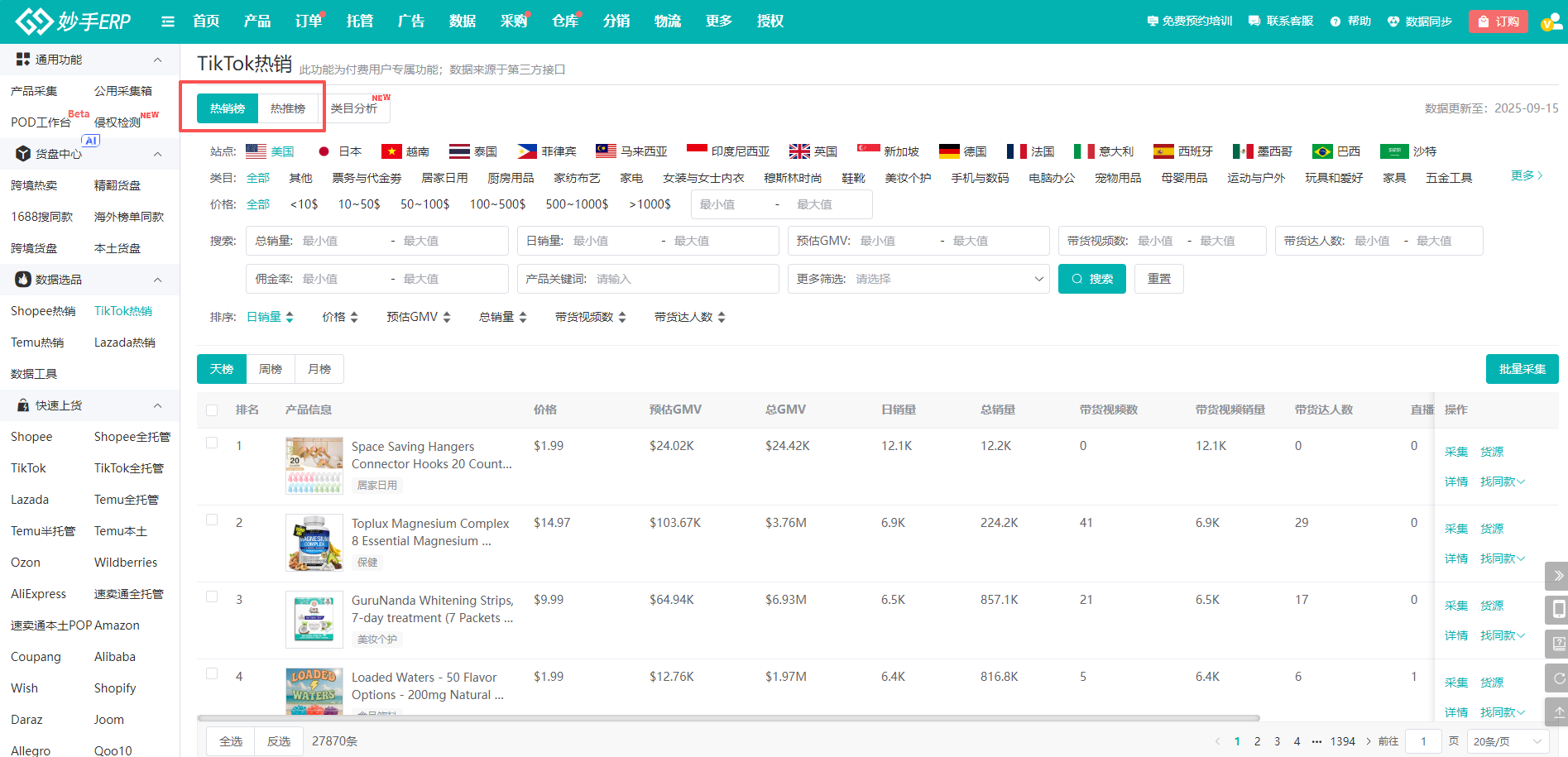
Task: Open the 订单 top menu
Action: [309, 22]
